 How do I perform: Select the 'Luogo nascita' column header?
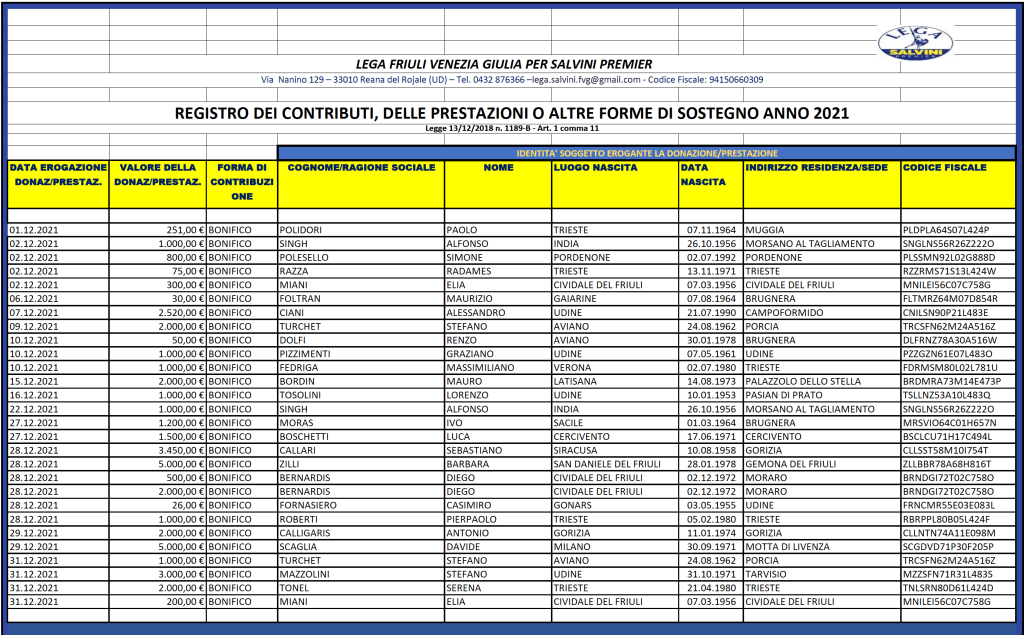tap(595, 168)
